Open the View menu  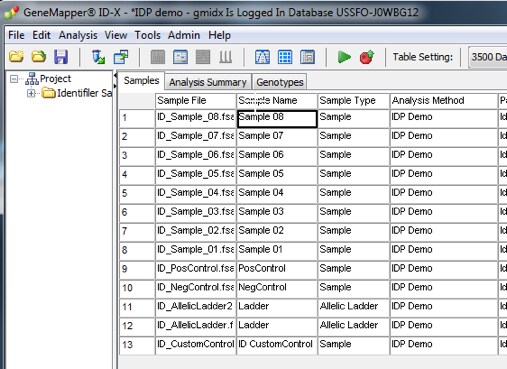(x=116, y=35)
